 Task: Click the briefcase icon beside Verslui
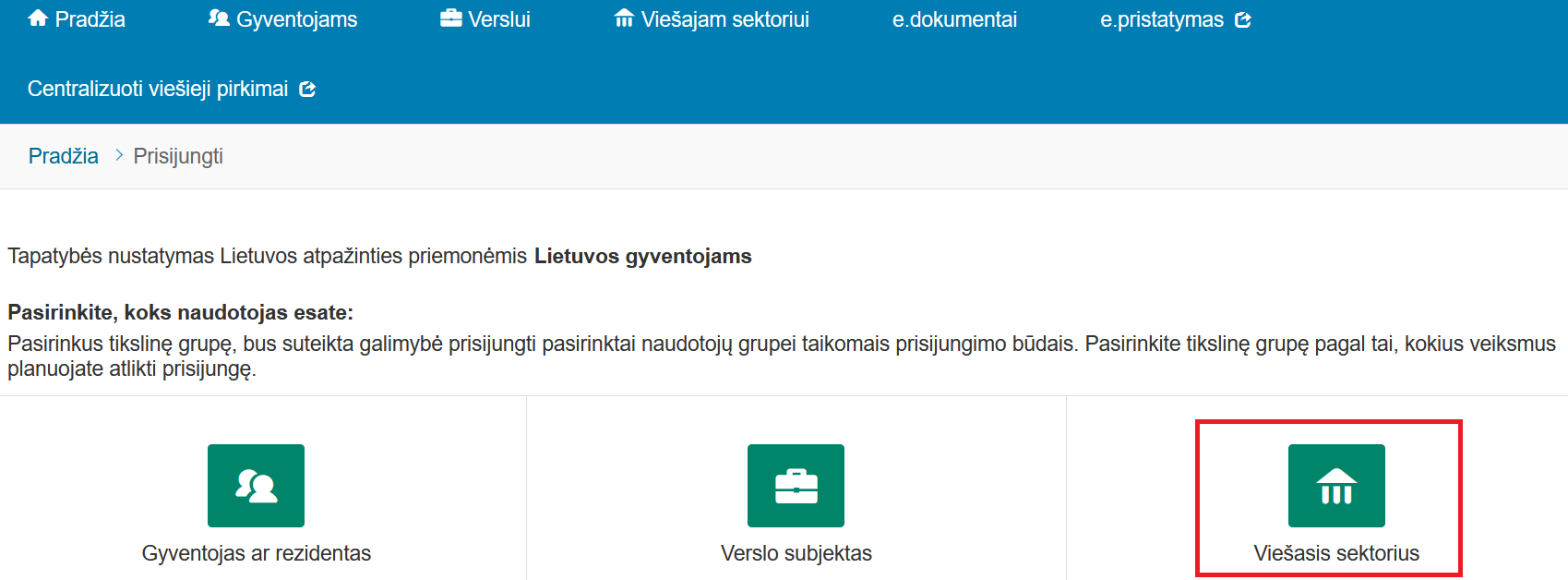[451, 18]
